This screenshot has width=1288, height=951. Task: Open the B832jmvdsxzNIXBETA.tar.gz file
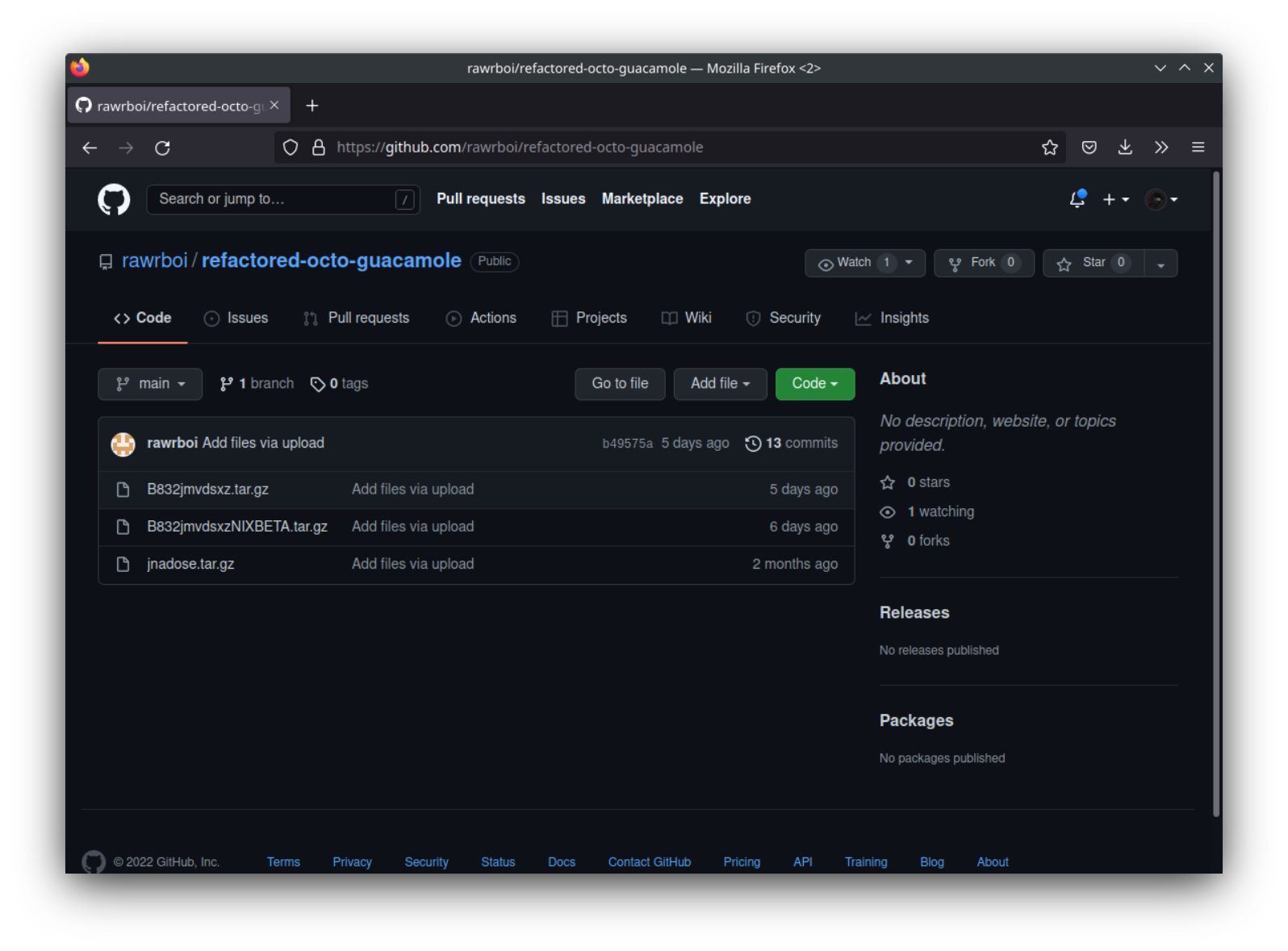(x=237, y=527)
